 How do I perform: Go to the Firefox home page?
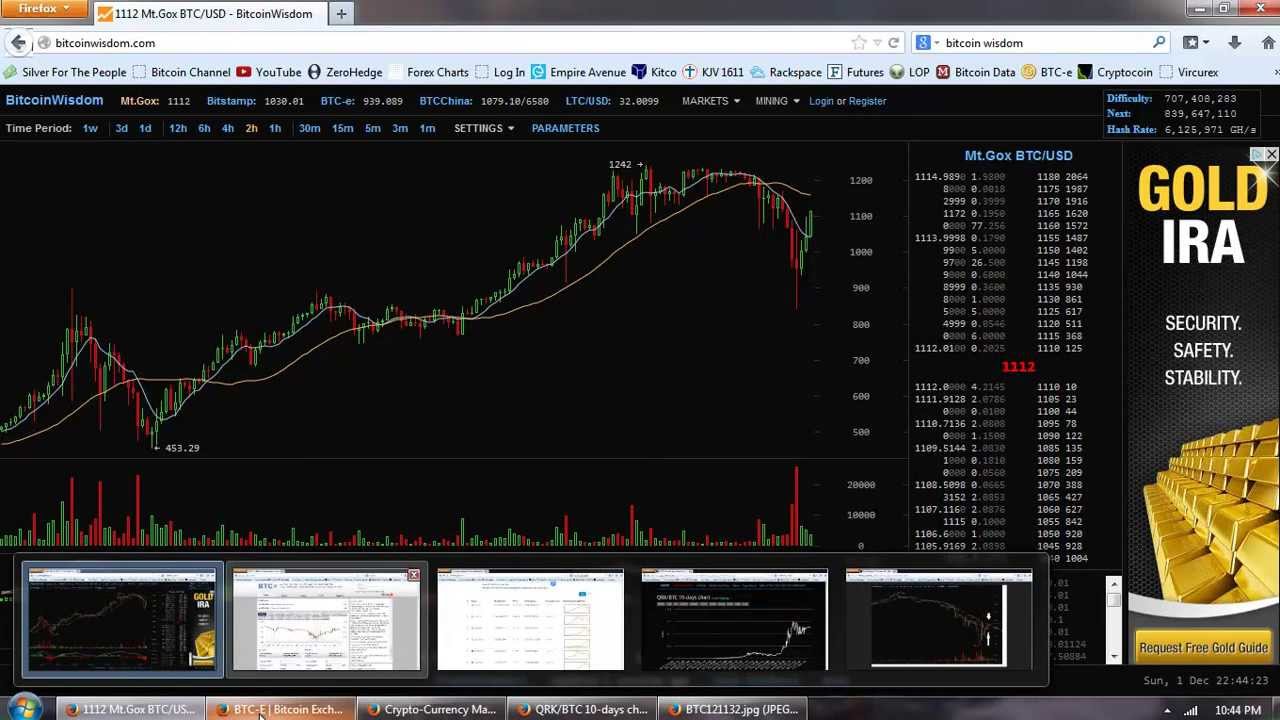[1269, 43]
